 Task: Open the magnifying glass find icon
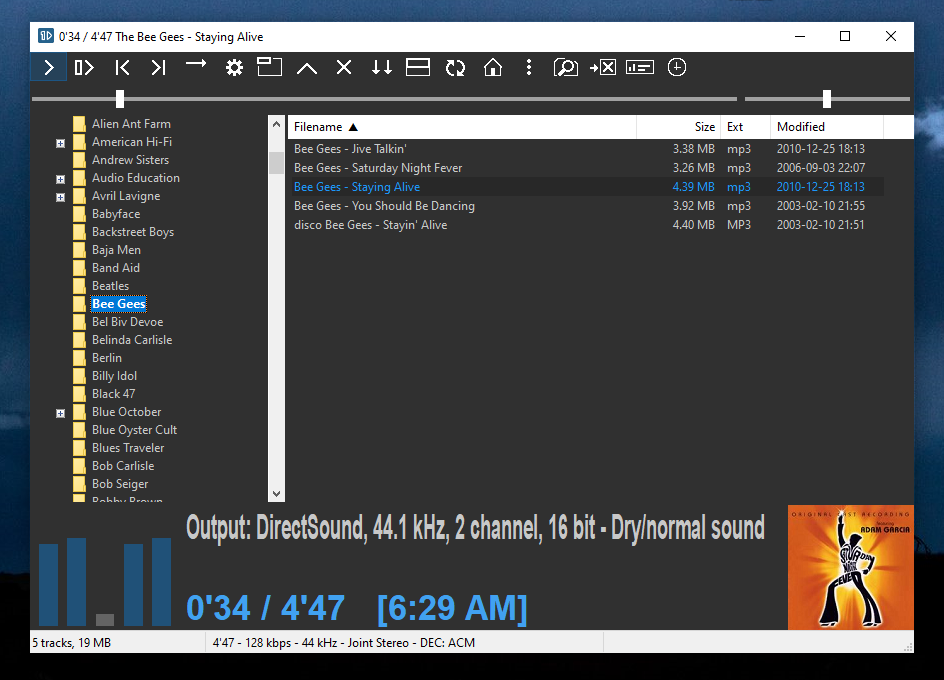coord(565,67)
